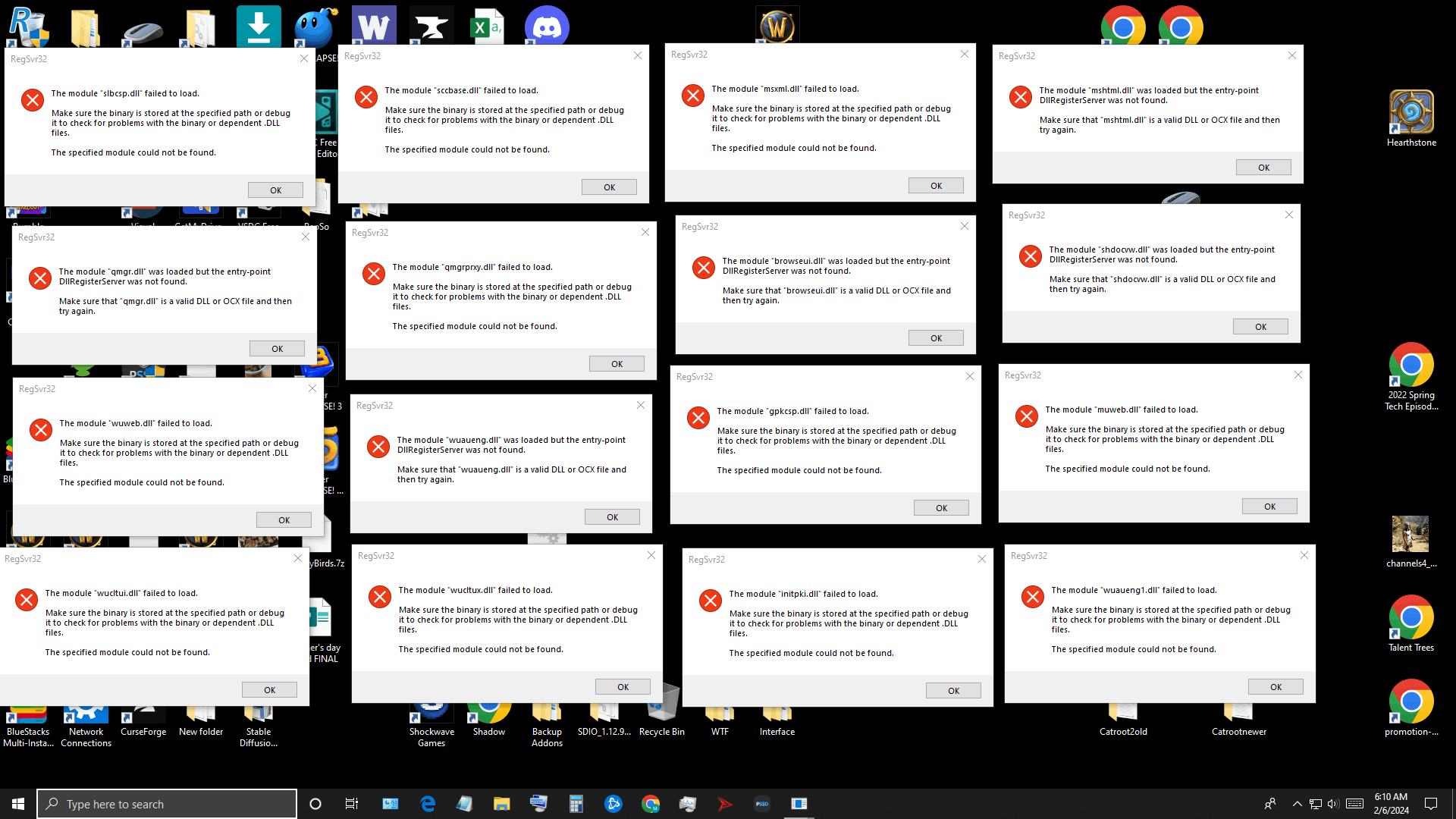Screen dimensions: 1456x819
Task: Open the Discord desktop icon
Action: tap(547, 27)
